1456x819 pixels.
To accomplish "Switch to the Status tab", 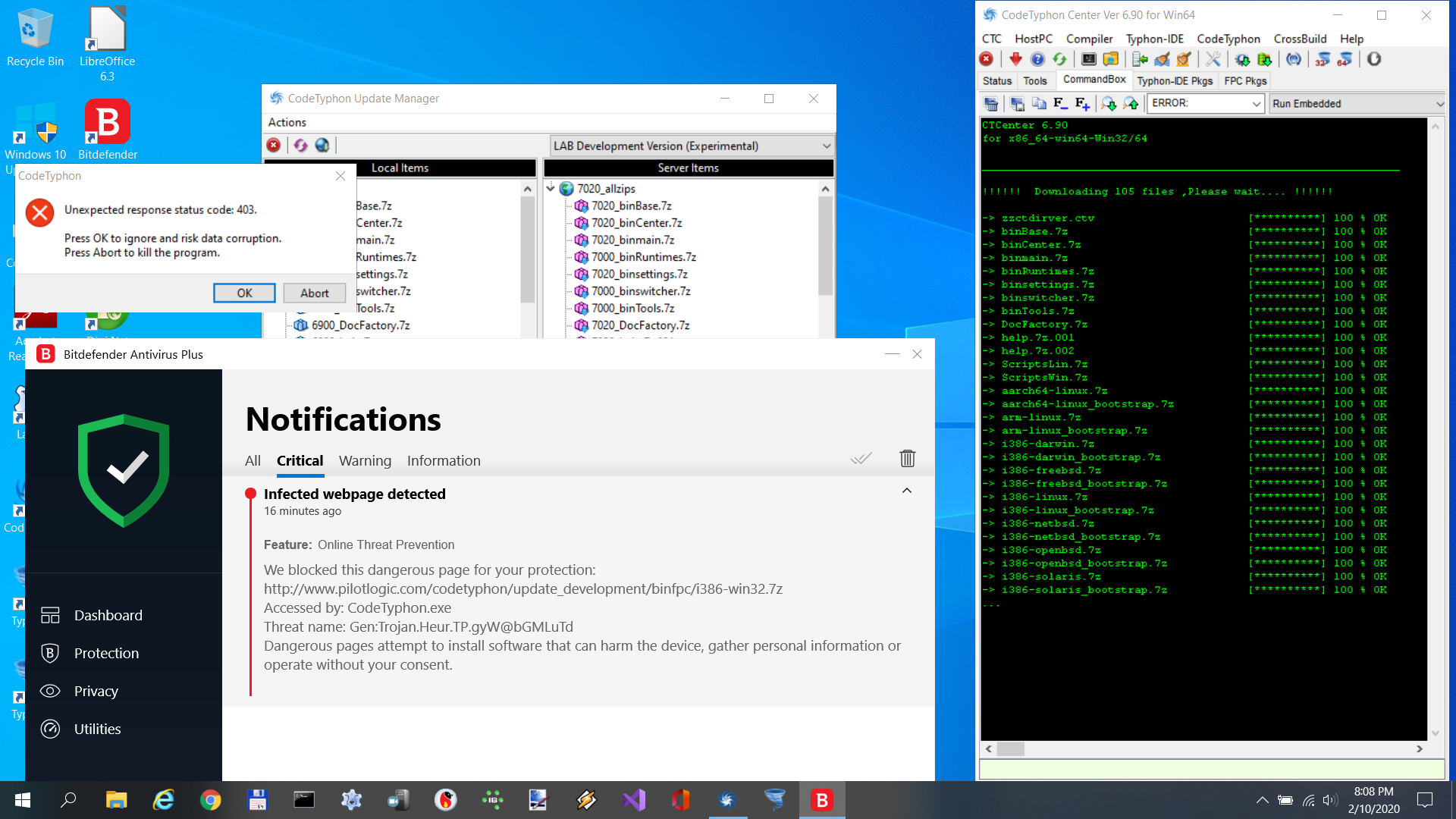I will tap(997, 81).
